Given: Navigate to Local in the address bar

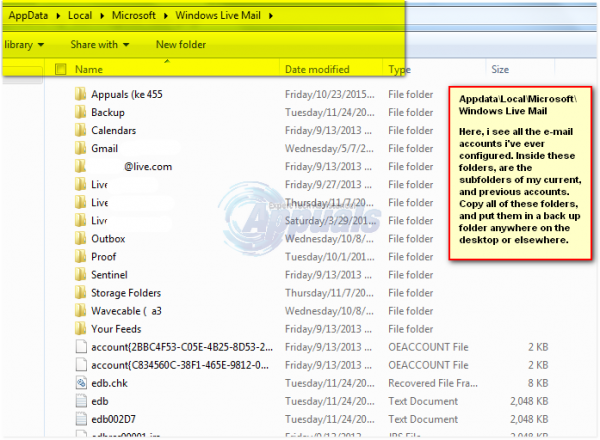Looking at the screenshot, I should (80, 16).
